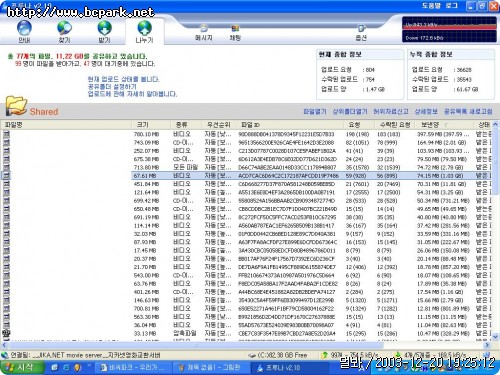Sort by the 종류 column header
500x375 pixels.
coord(186,125)
